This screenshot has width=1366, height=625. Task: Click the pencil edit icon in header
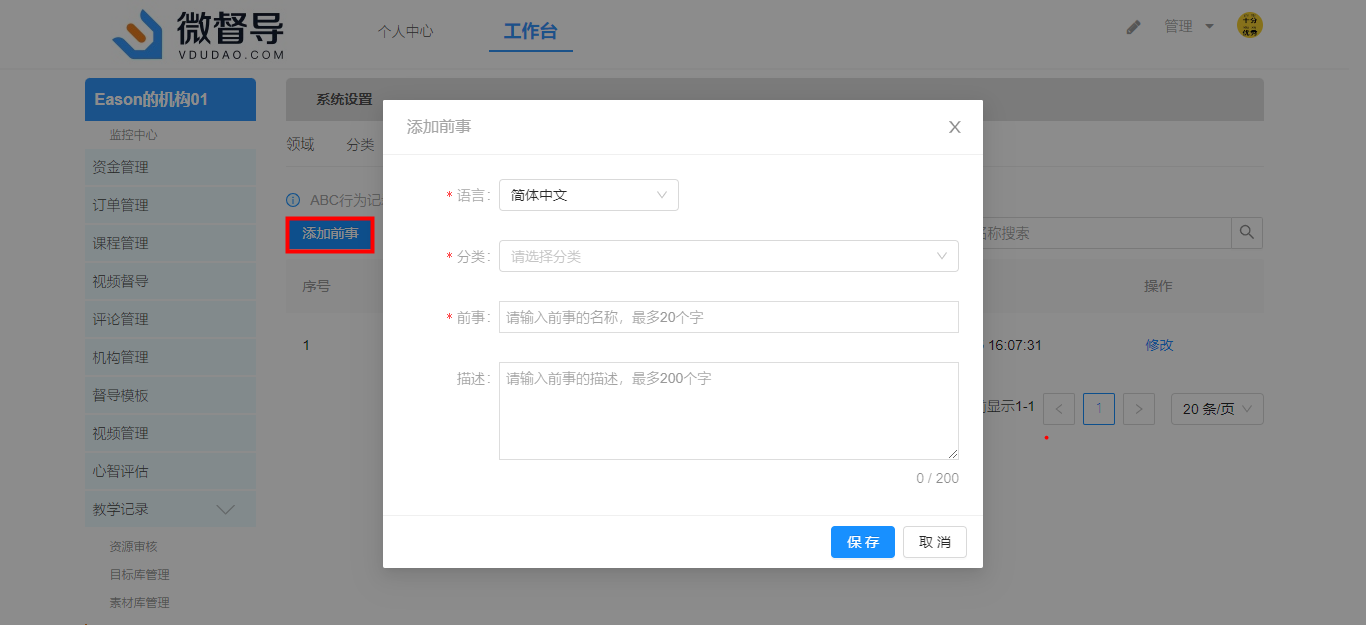[x=1133, y=27]
